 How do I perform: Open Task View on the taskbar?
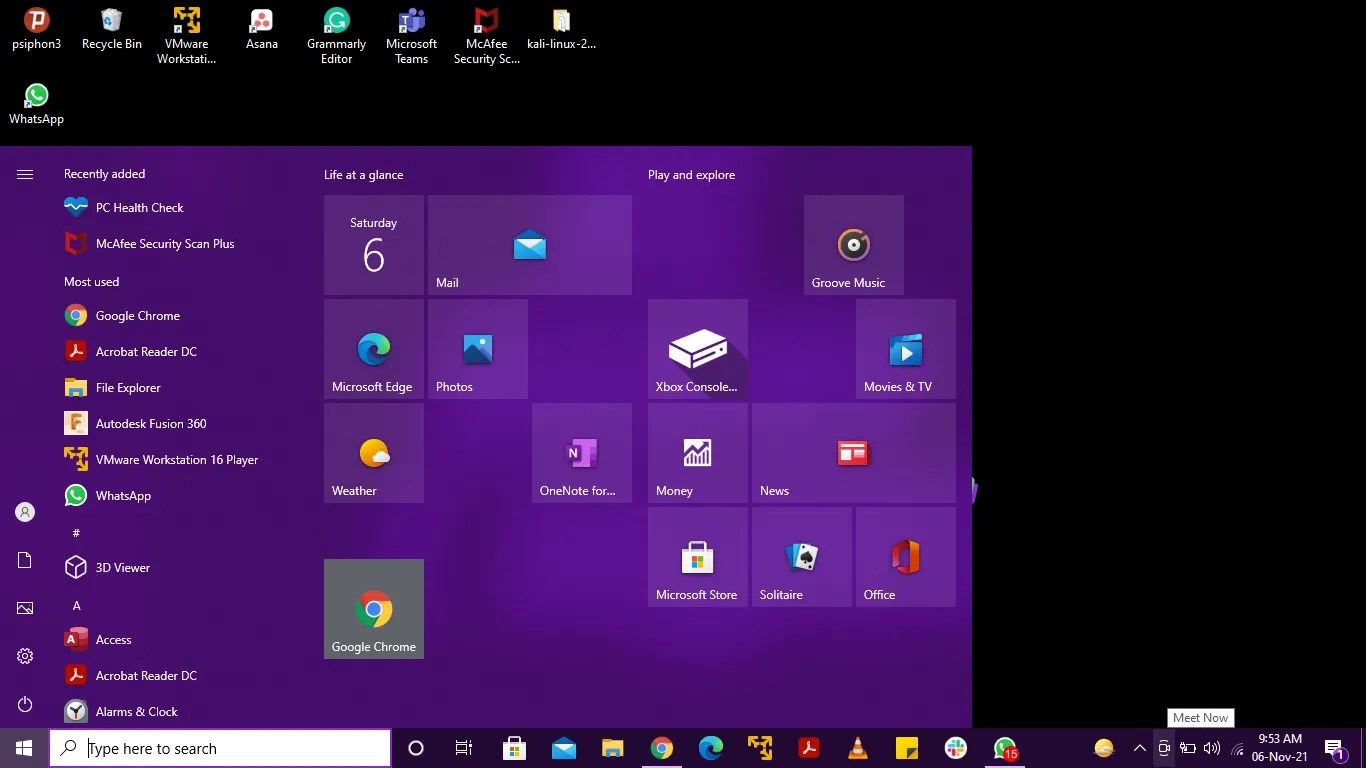[464, 748]
